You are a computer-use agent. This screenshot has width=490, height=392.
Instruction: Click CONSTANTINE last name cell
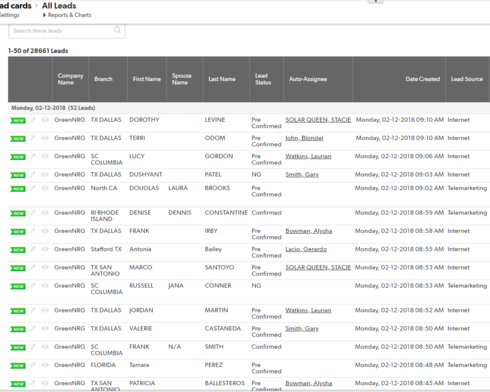coord(226,213)
